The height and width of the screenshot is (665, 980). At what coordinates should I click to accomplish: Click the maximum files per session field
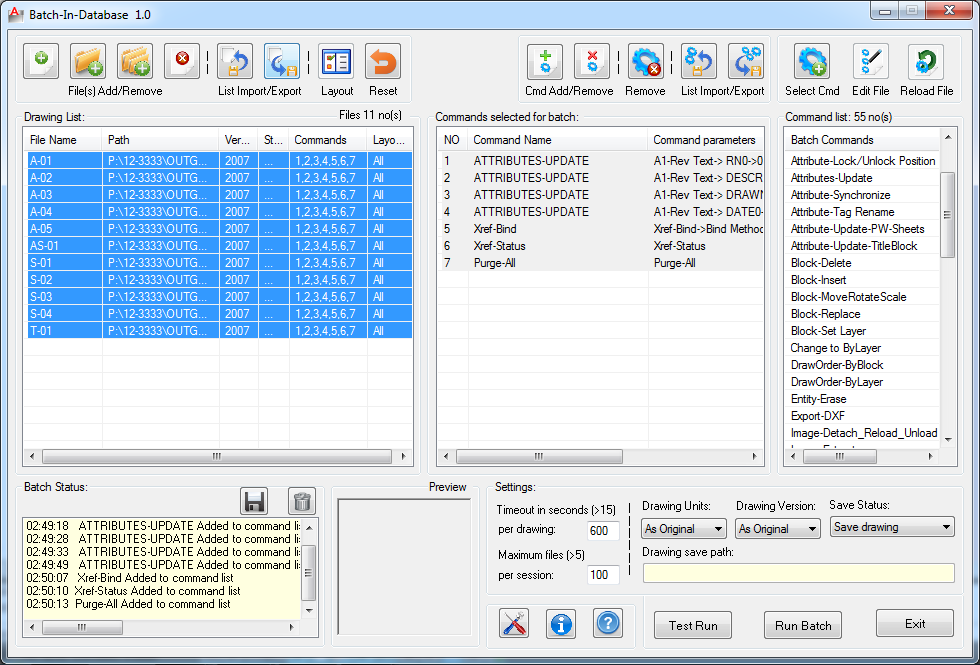coord(603,575)
